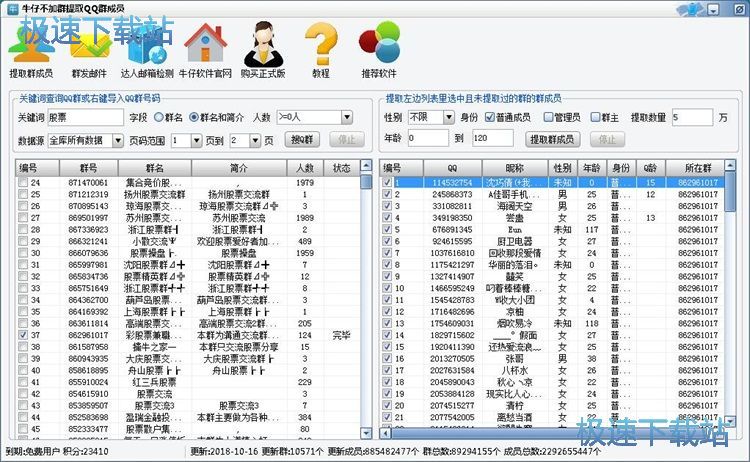Visit 牛仔软件官网 home icon
Screen dimensions: 750x462
click(x=205, y=50)
